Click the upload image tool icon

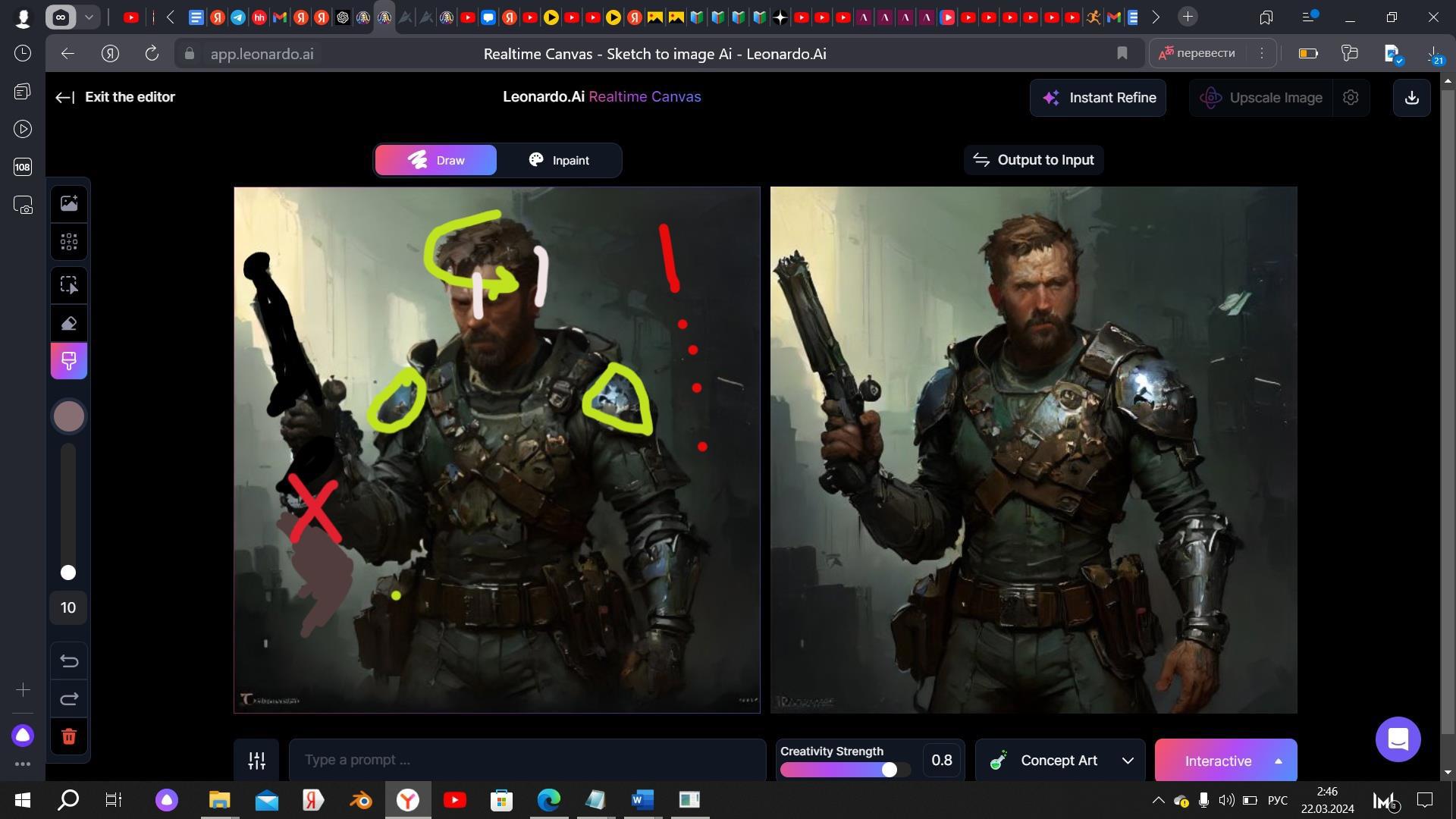click(x=69, y=203)
